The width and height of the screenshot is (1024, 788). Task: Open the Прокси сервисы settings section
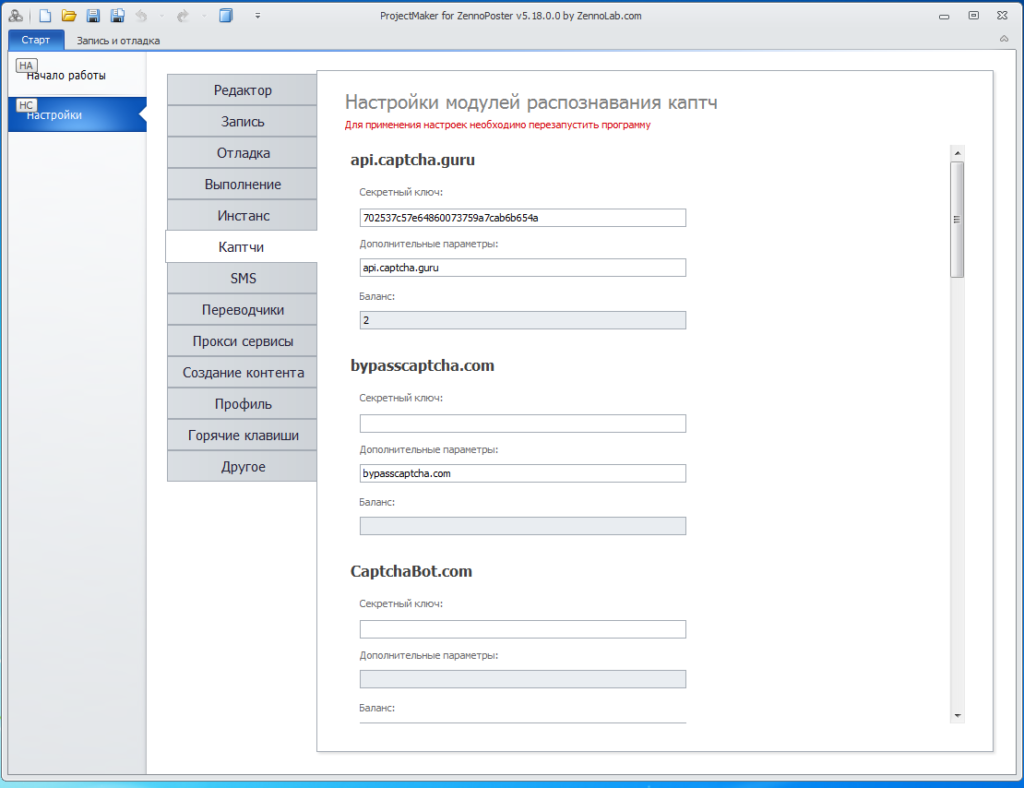[x=242, y=341]
